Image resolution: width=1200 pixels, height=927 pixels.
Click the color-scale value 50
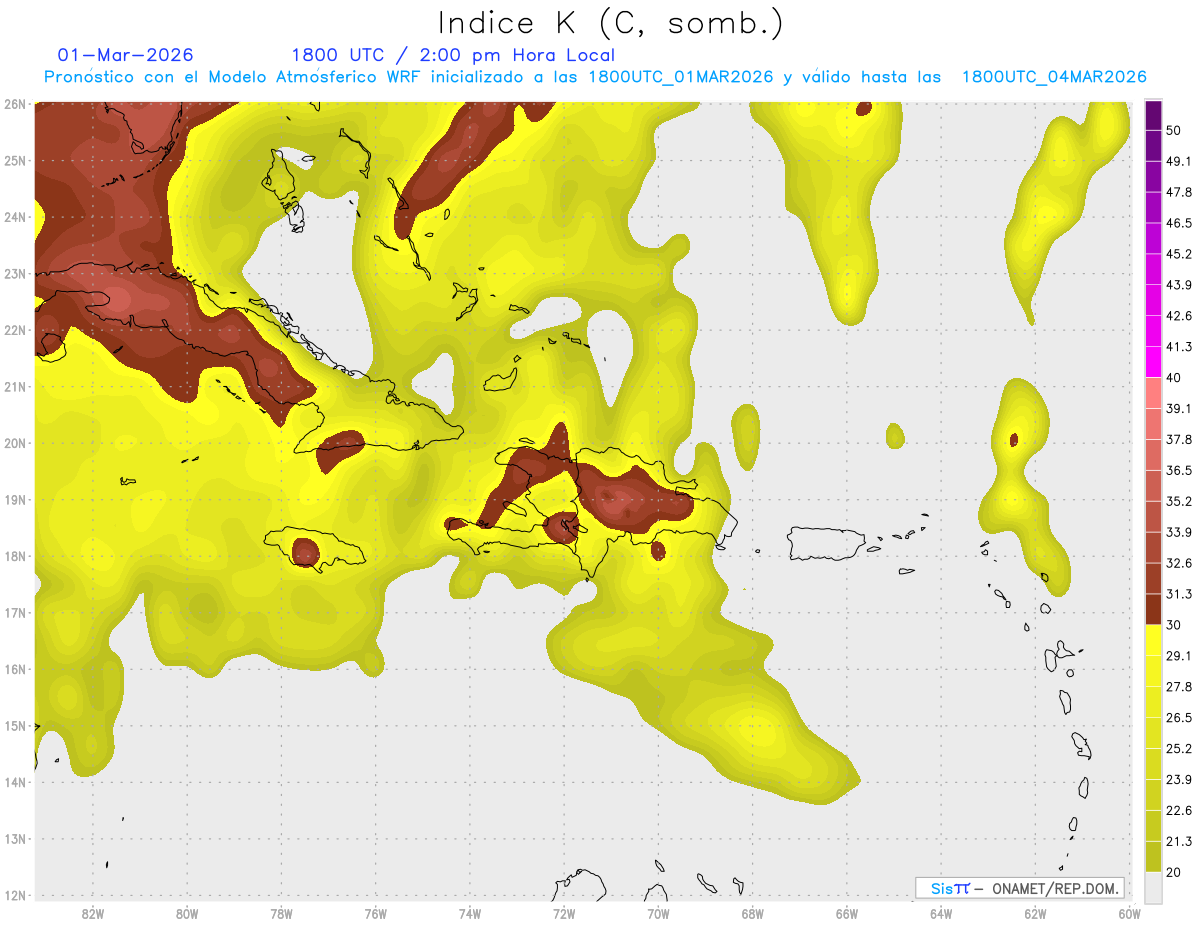click(x=1174, y=131)
